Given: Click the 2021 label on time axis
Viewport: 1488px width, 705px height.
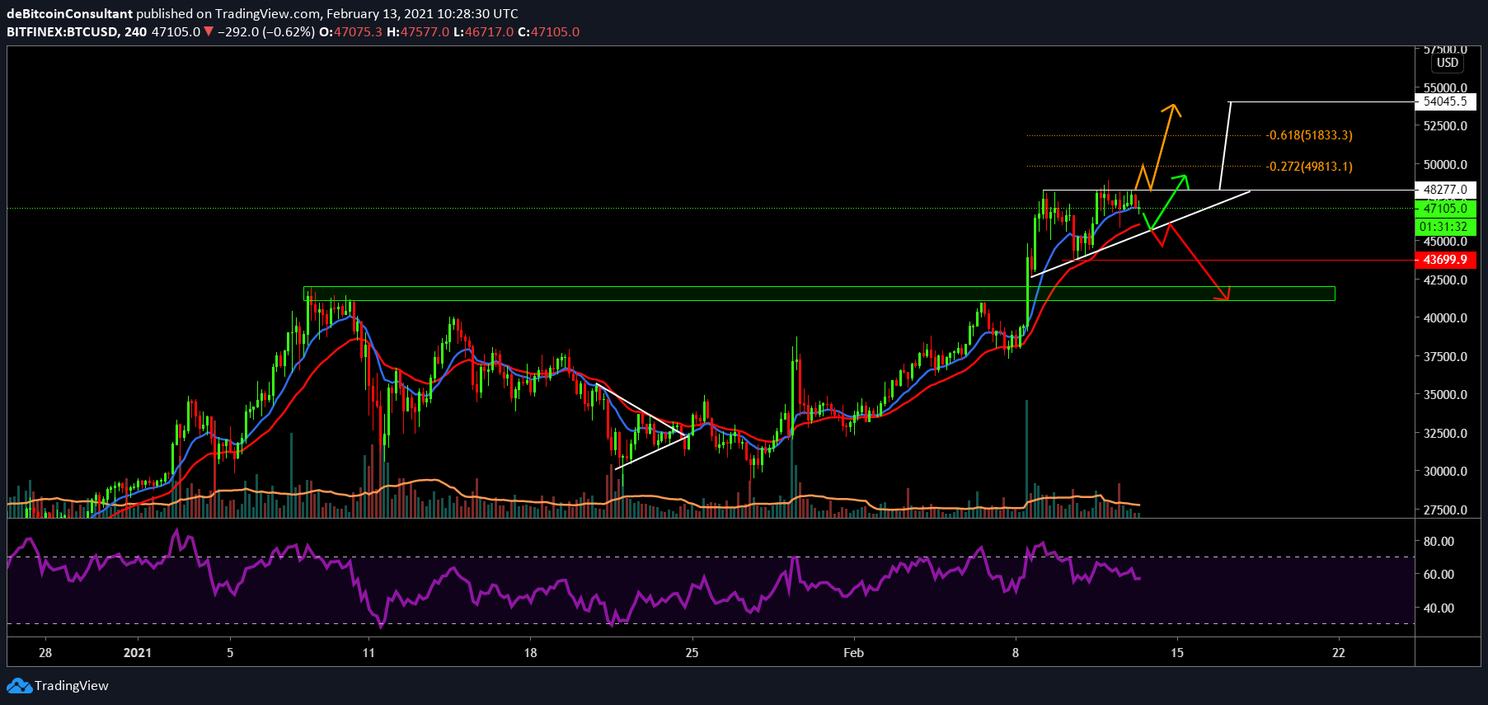Looking at the screenshot, I should click(137, 652).
